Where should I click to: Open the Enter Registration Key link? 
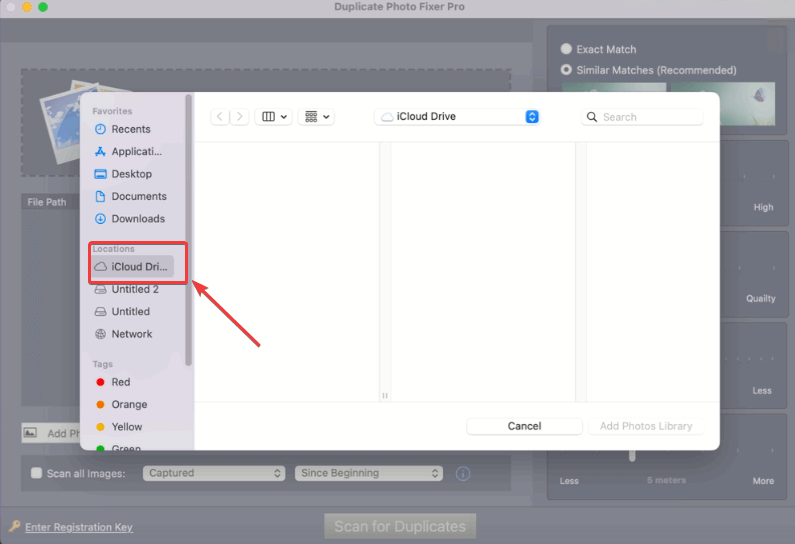pyautogui.click(x=79, y=527)
